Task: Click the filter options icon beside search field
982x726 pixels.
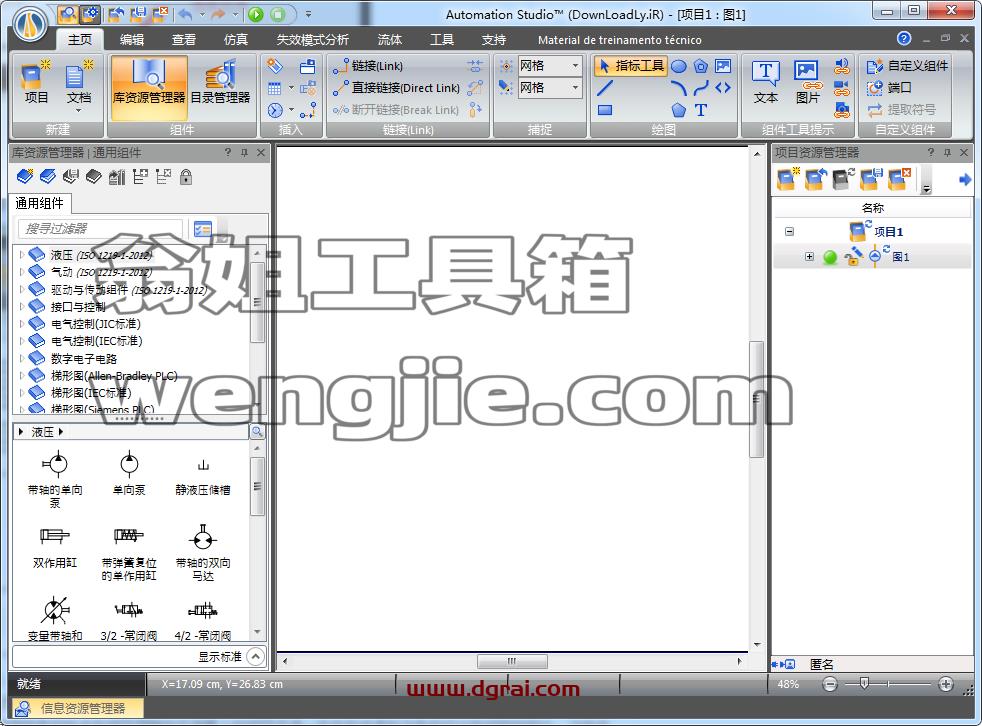Action: tap(202, 229)
